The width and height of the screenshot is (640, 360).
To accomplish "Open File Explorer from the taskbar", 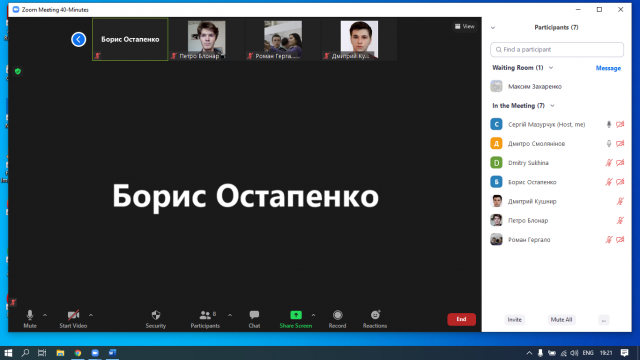I will click(x=60, y=353).
